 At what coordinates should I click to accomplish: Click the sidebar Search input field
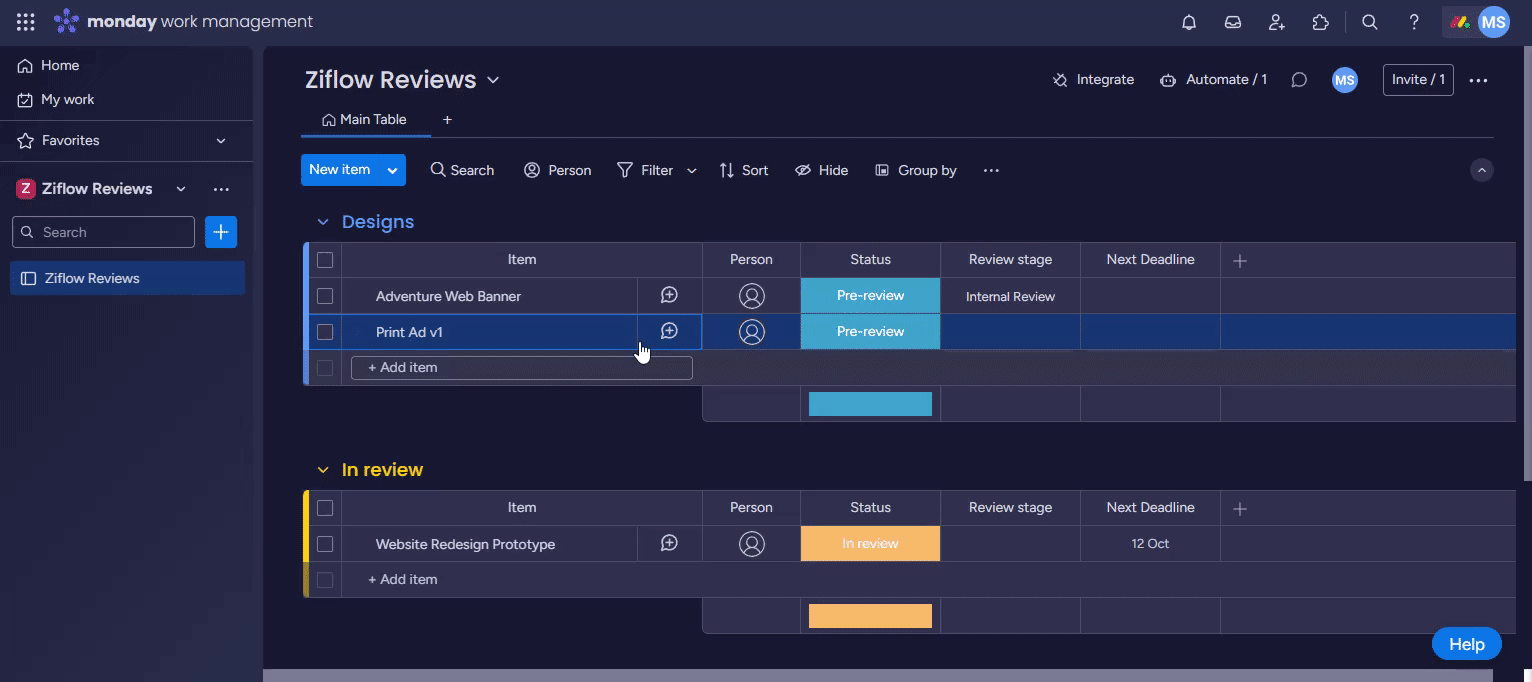tap(103, 232)
